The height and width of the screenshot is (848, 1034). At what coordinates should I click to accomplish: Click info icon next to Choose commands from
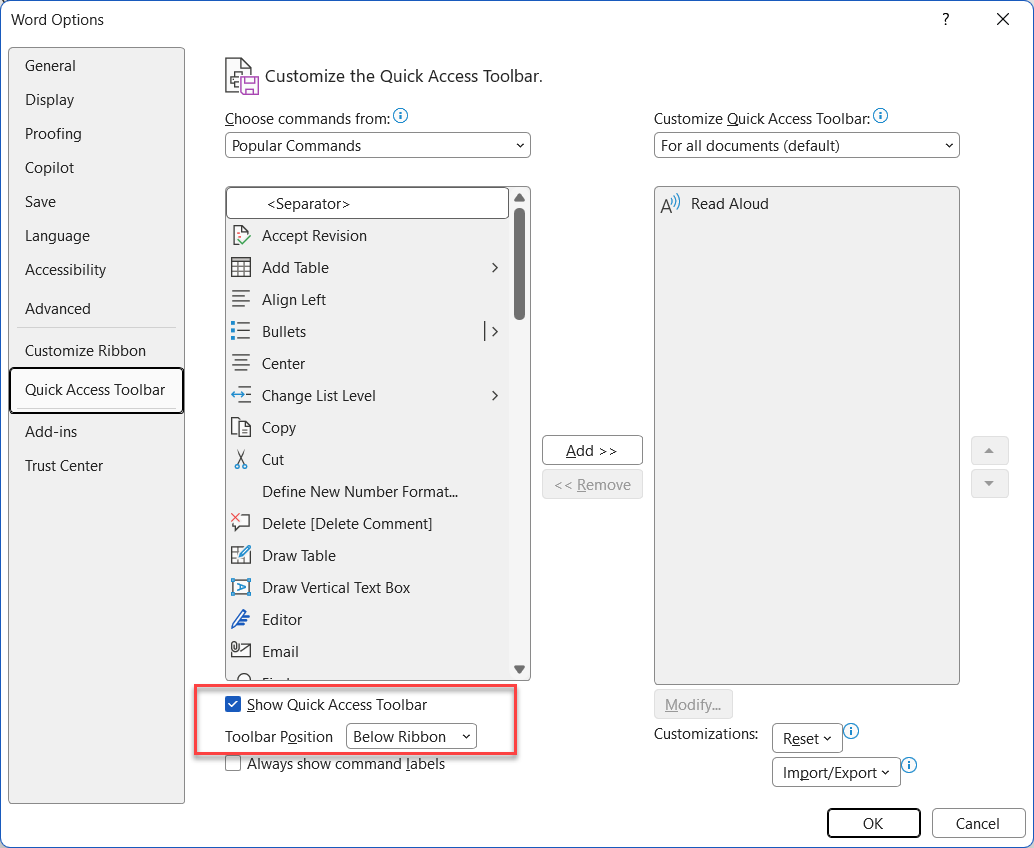[400, 117]
